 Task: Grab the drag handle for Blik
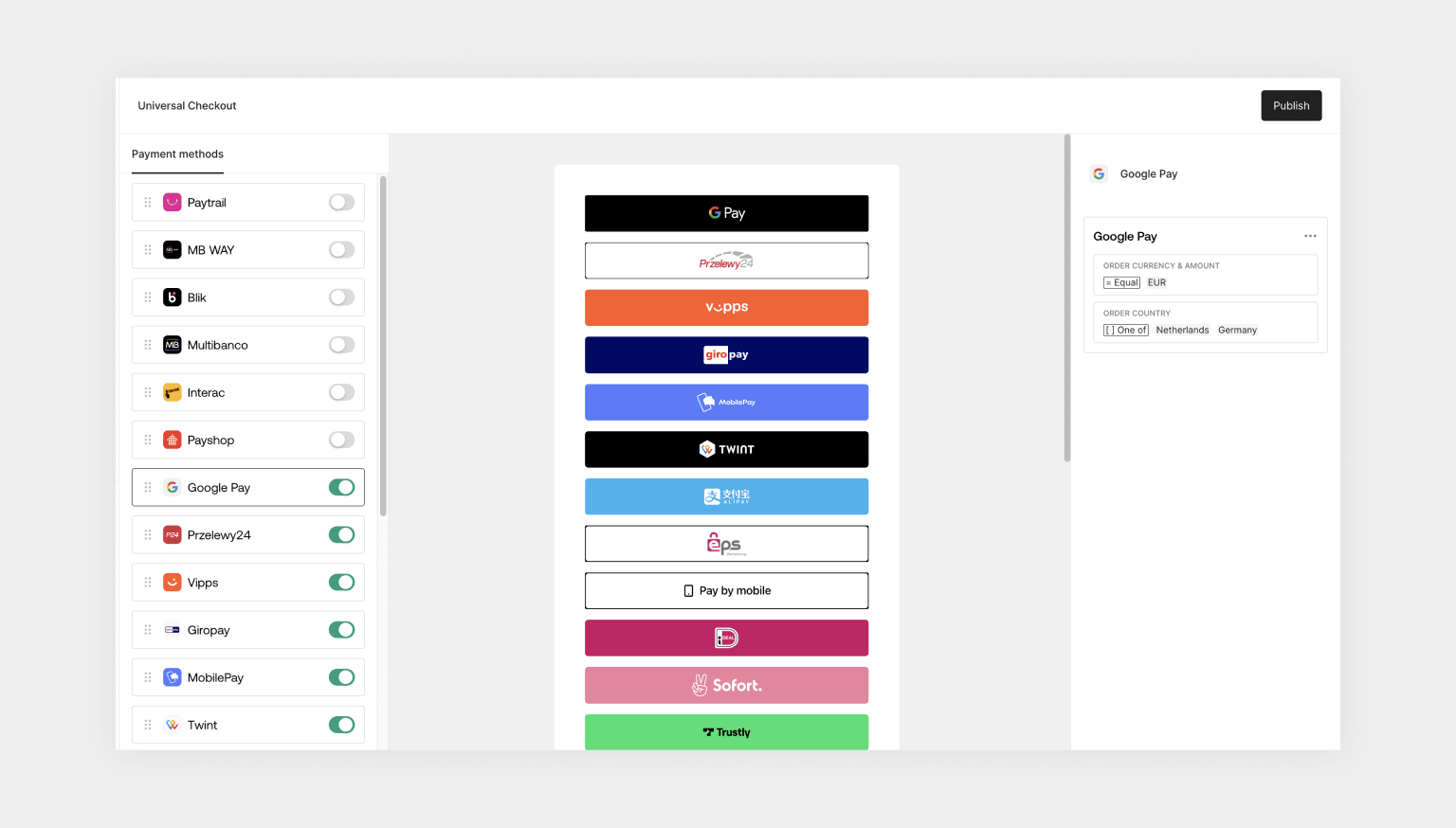(x=148, y=297)
